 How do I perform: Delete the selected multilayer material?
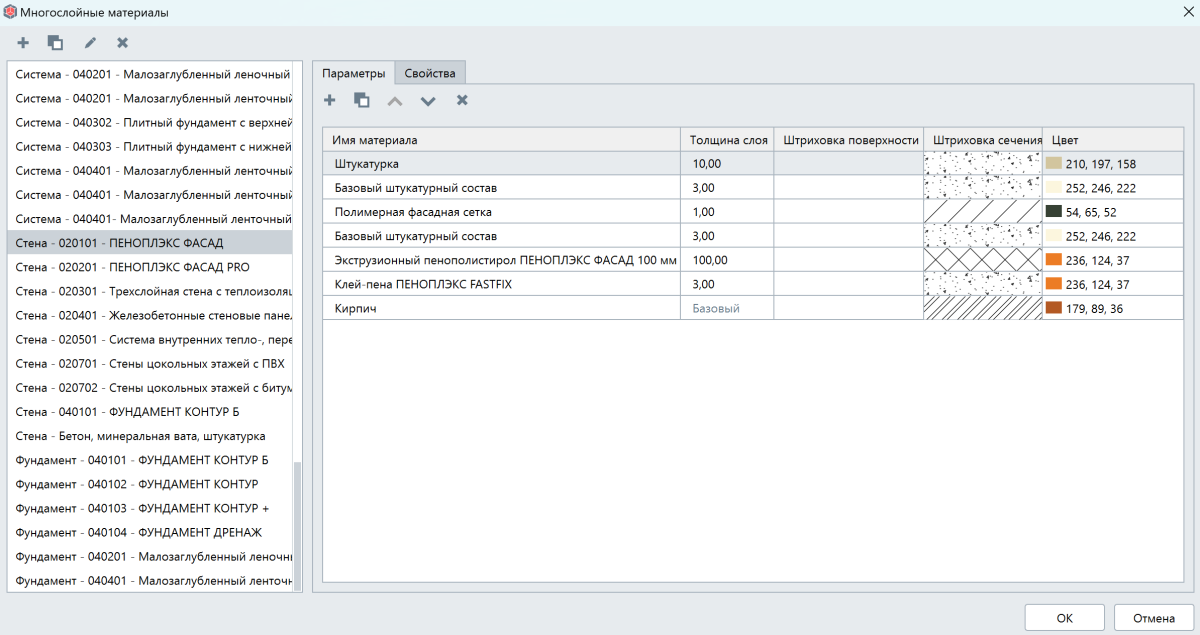tap(122, 43)
